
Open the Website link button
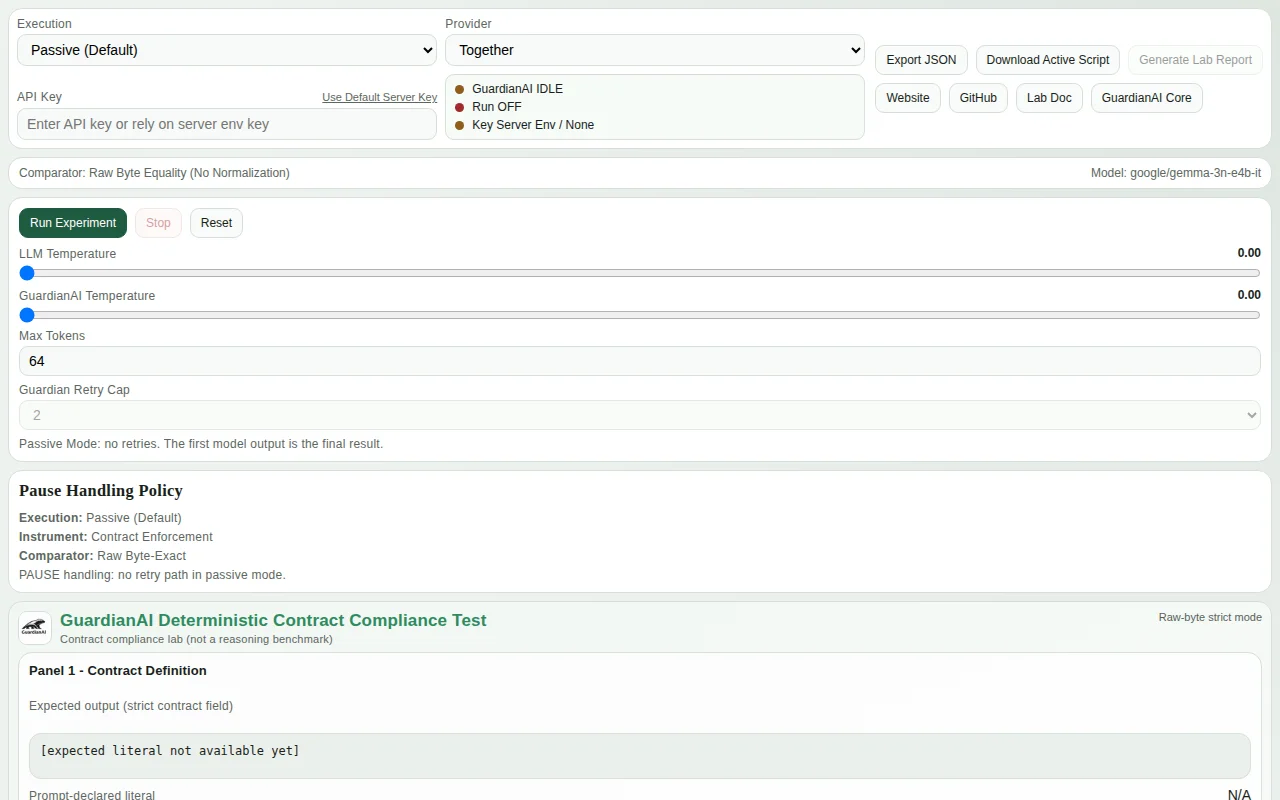coord(908,98)
